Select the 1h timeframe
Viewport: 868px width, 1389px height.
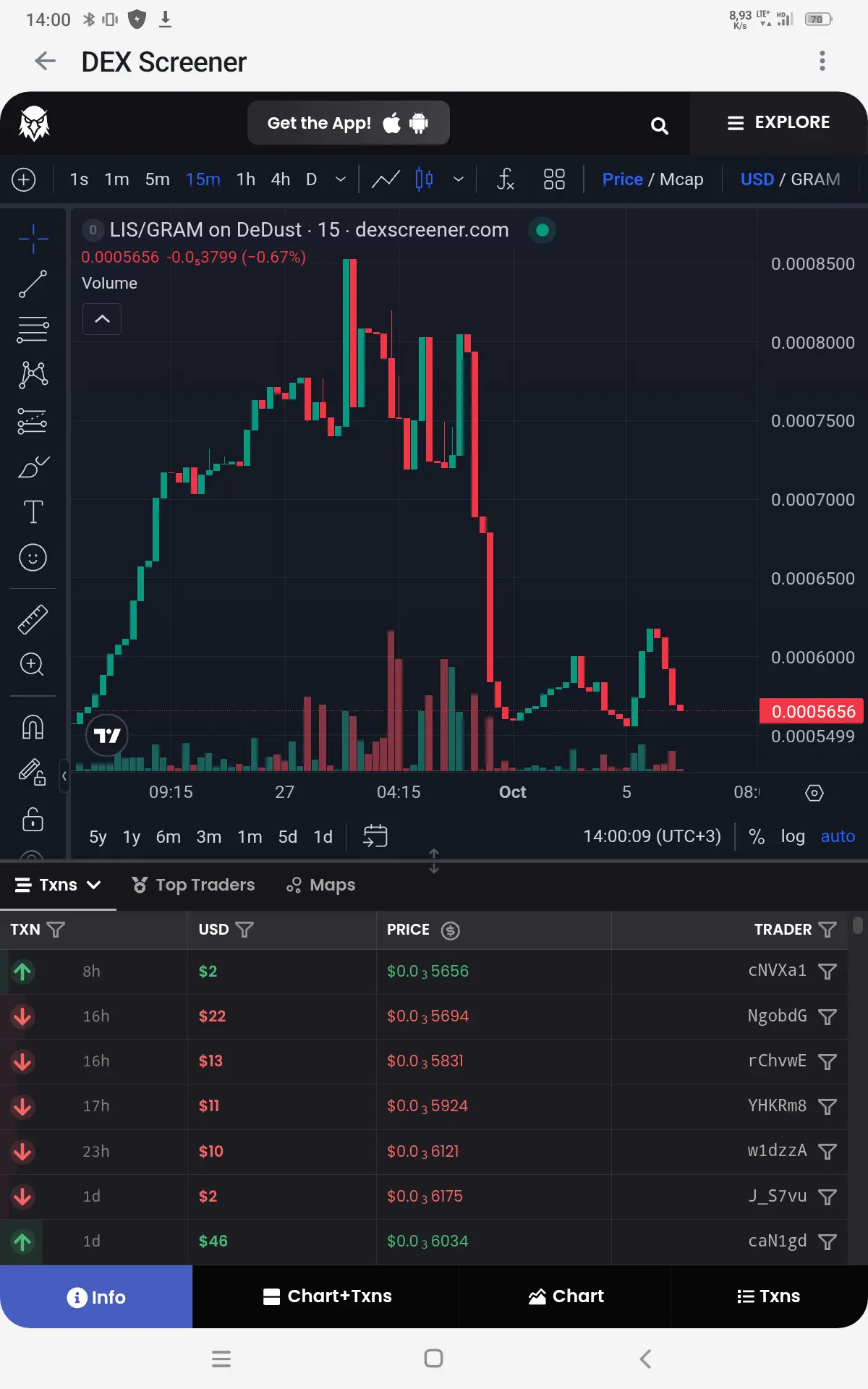[246, 179]
